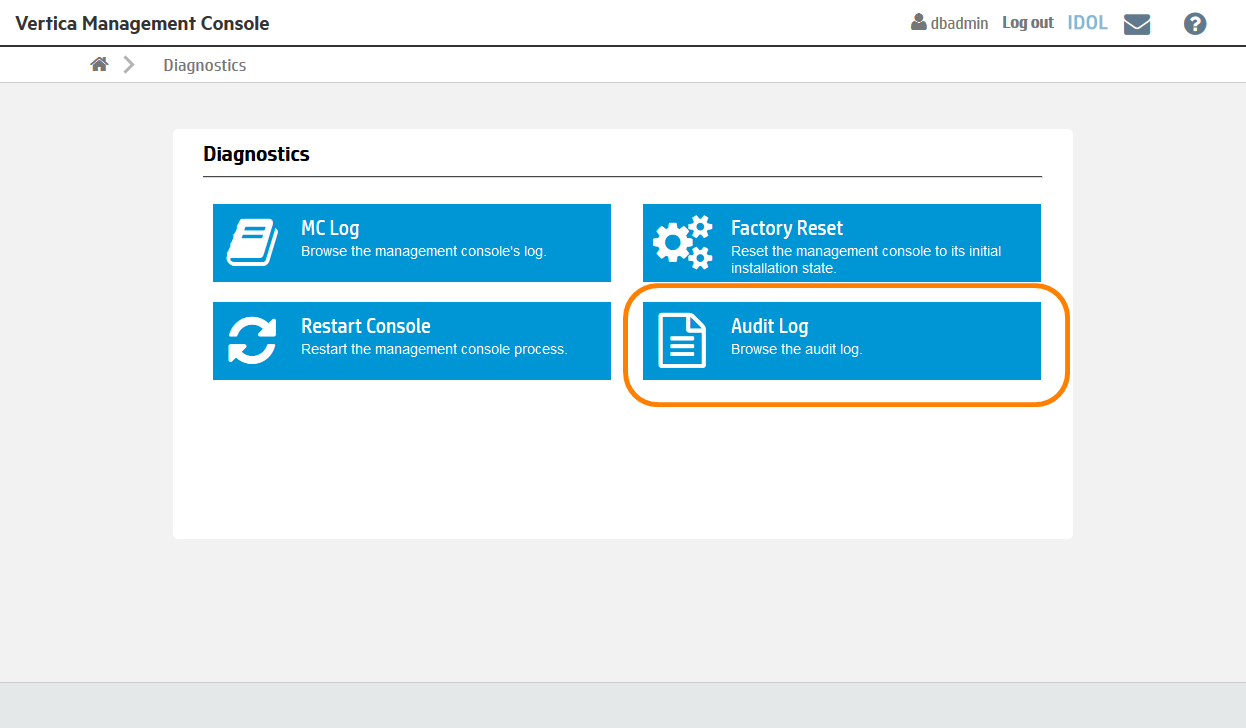Click the breadcrumb chevron separator
This screenshot has height=728, width=1246.
pyautogui.click(x=129, y=64)
